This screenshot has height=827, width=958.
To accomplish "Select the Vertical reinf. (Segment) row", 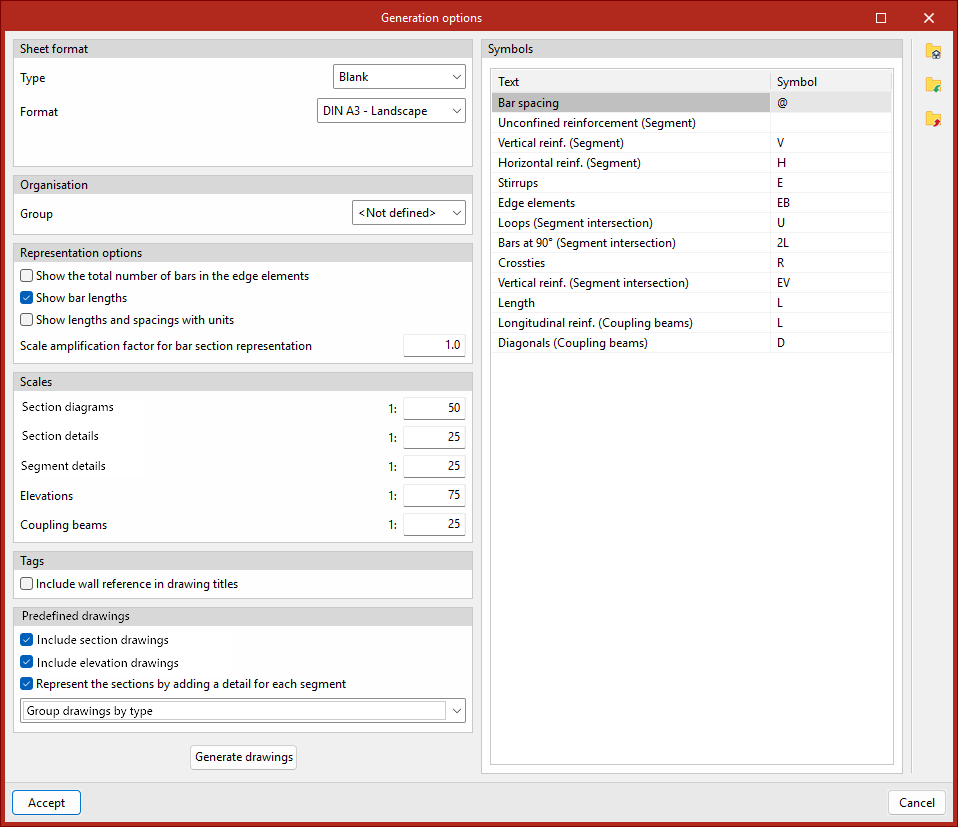I will point(692,143).
